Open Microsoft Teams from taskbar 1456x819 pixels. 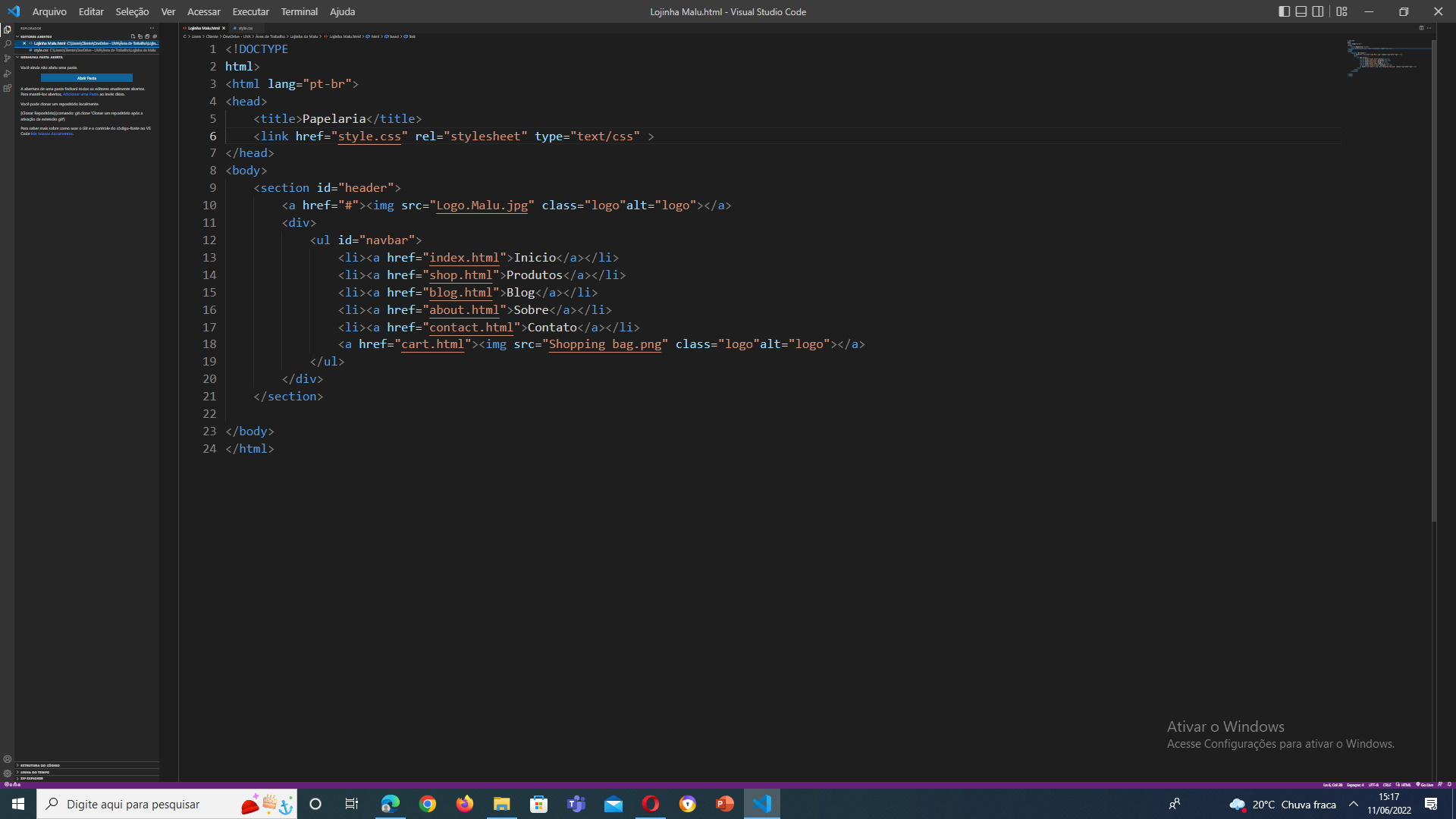[576, 804]
